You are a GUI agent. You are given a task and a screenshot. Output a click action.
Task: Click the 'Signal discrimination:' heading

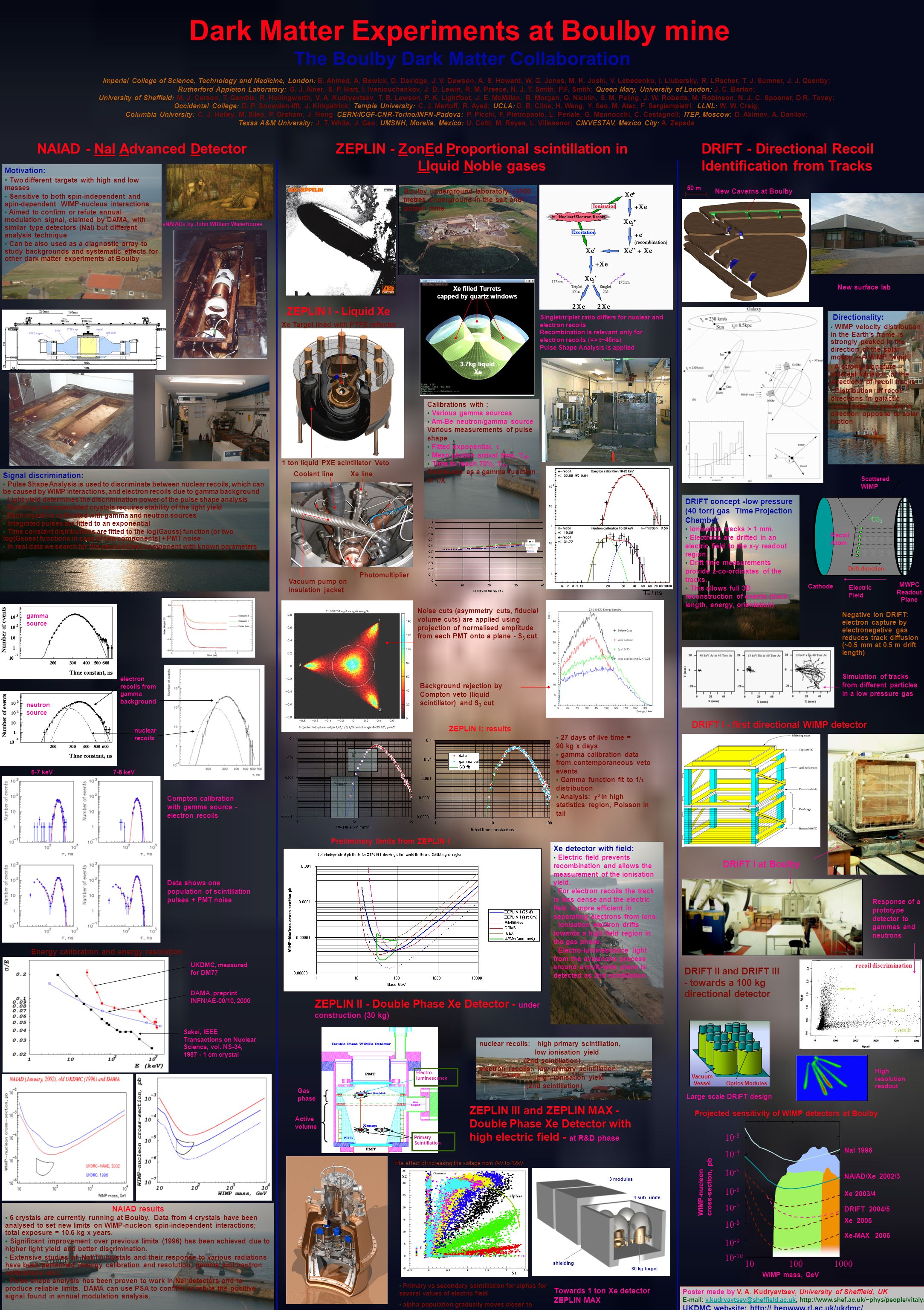click(x=43, y=475)
